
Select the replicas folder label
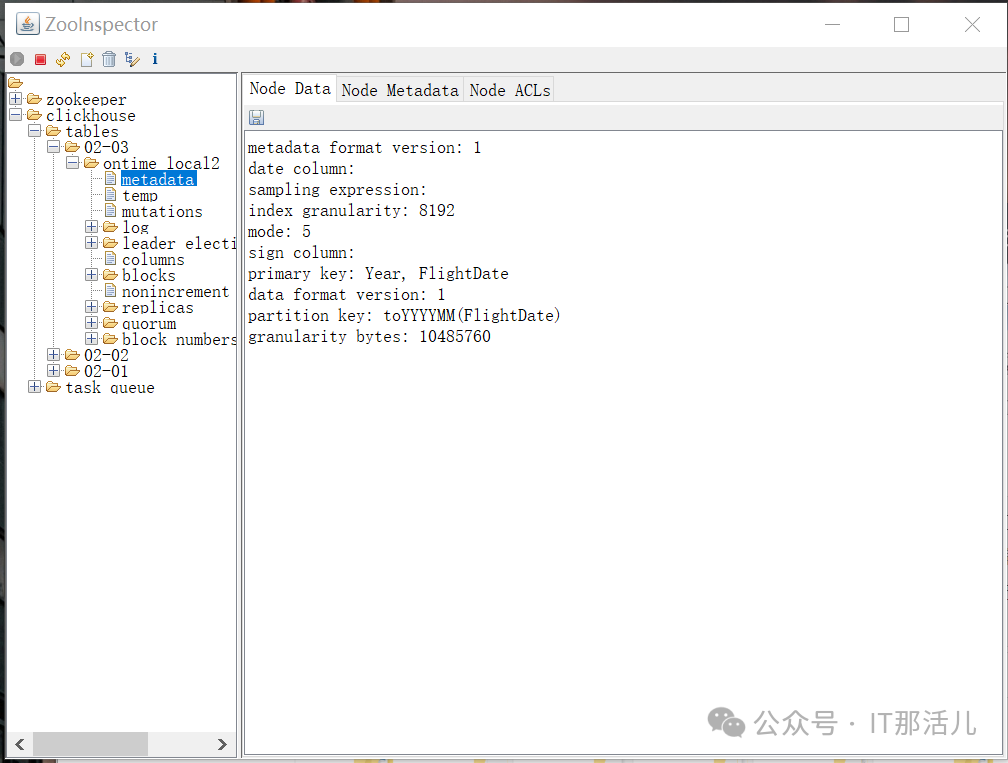click(158, 307)
